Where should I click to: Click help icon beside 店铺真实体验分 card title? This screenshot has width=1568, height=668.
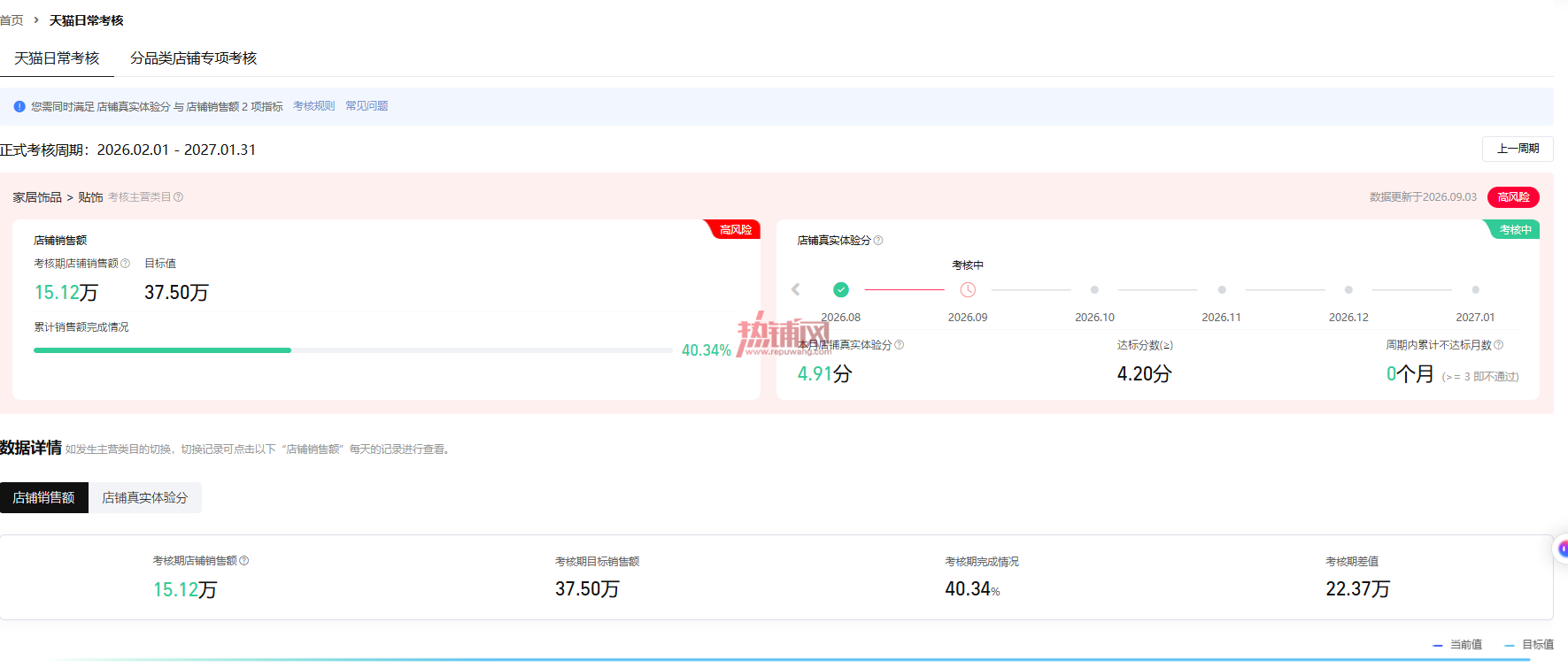coord(878,241)
